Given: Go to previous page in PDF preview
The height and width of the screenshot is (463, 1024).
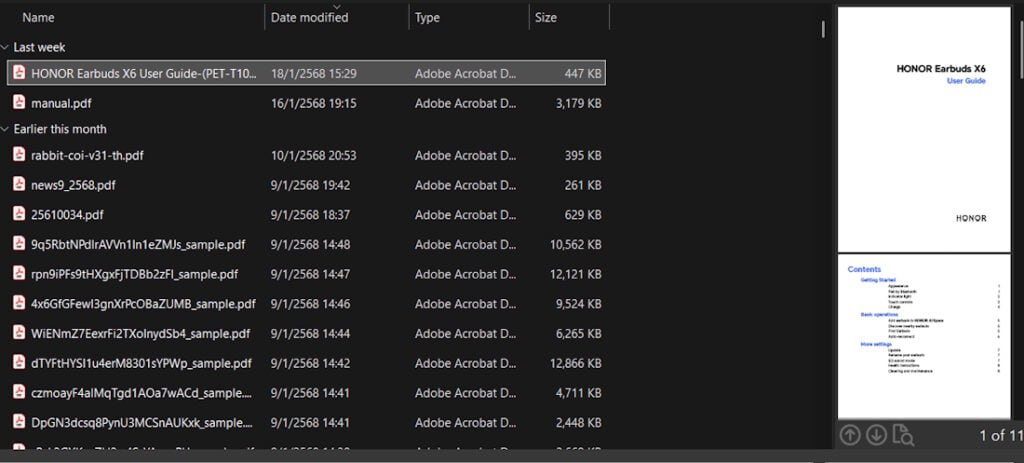Looking at the screenshot, I should click(x=850, y=435).
